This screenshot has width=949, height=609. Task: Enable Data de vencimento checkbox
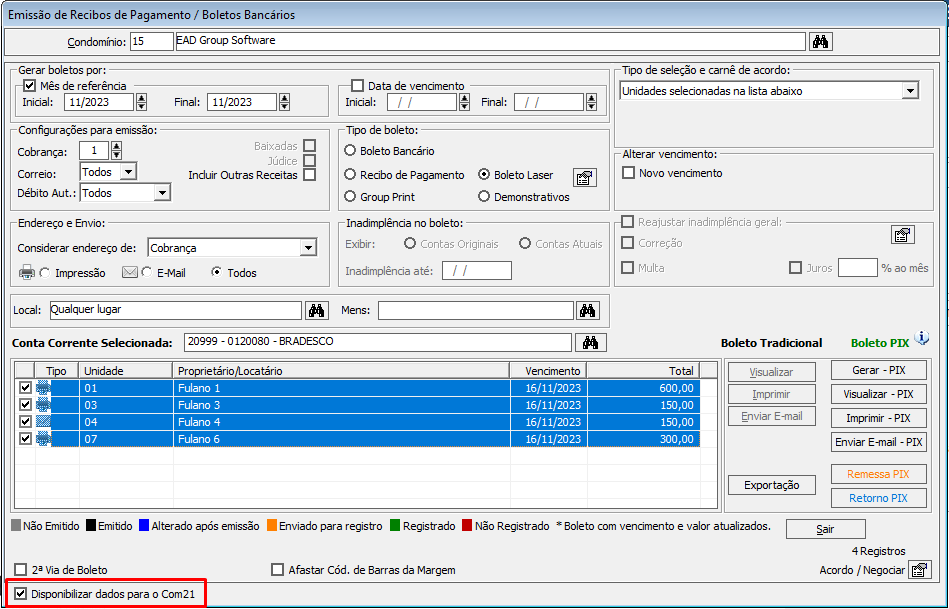pyautogui.click(x=358, y=86)
